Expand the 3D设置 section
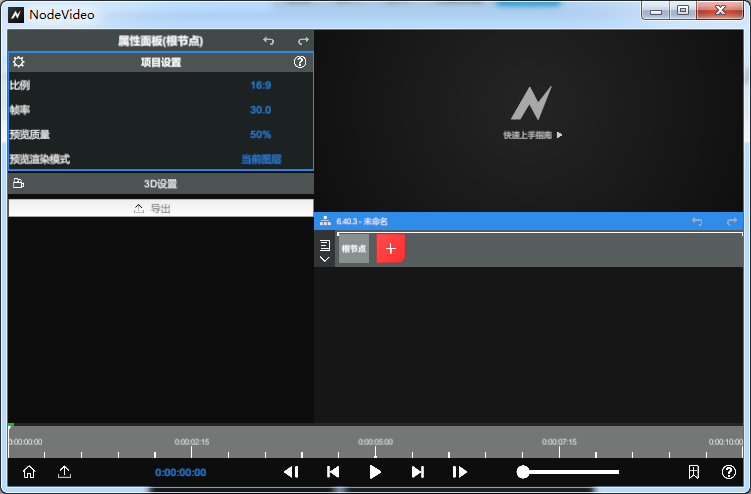751x494 pixels. pos(160,184)
